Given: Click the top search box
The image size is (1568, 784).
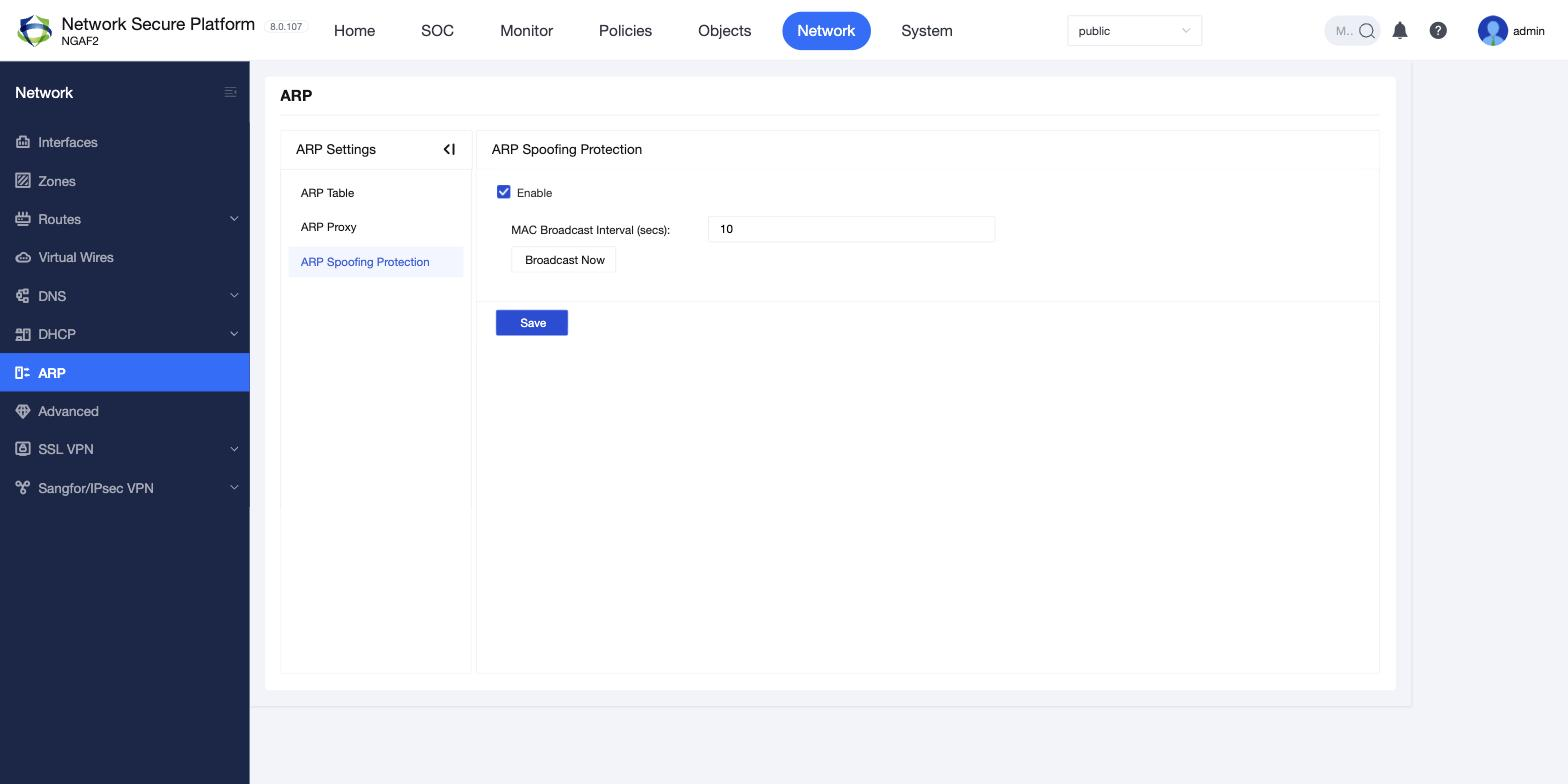Looking at the screenshot, I should tap(1352, 31).
